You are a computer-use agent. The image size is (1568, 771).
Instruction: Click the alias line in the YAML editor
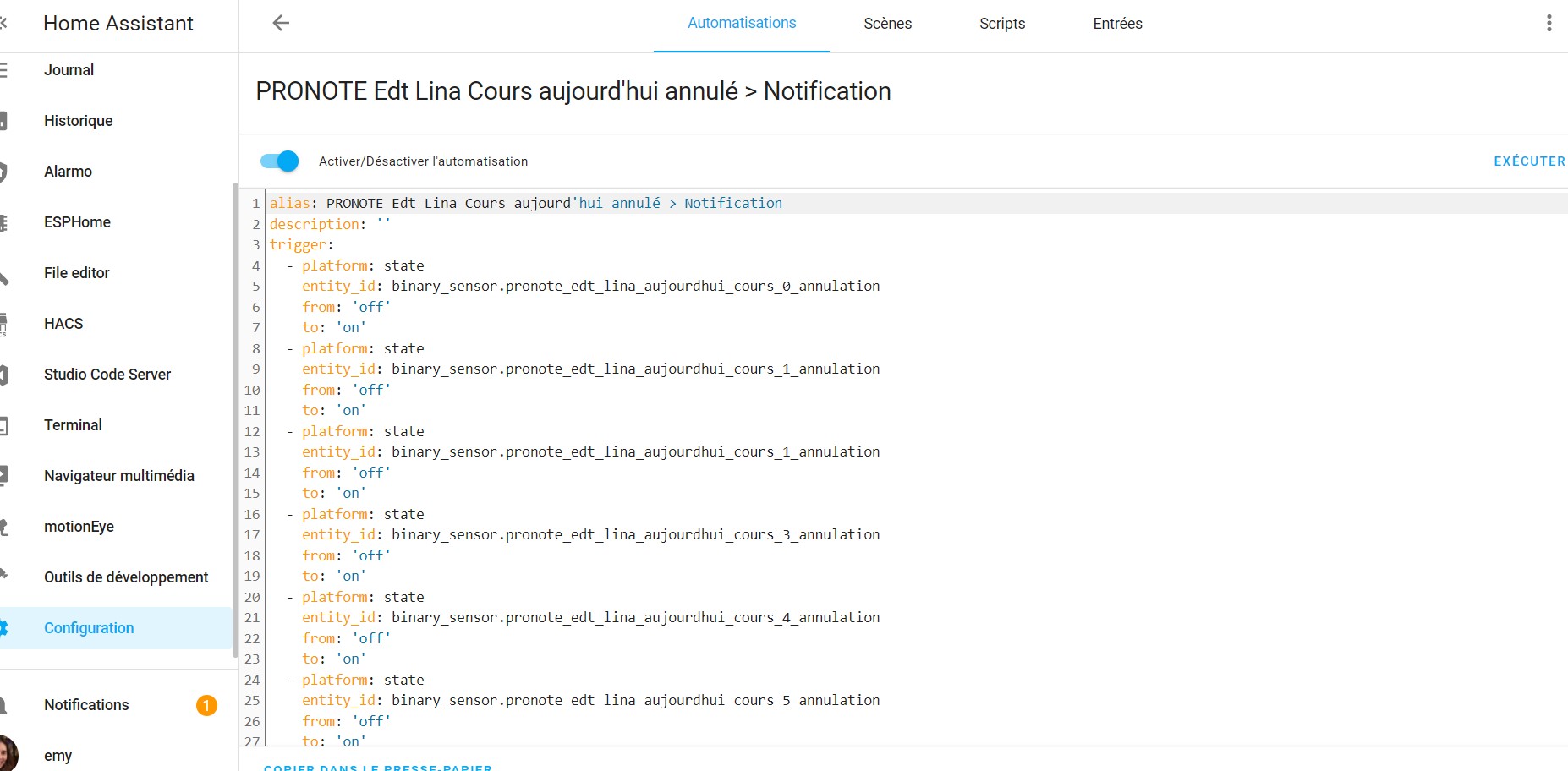(526, 203)
